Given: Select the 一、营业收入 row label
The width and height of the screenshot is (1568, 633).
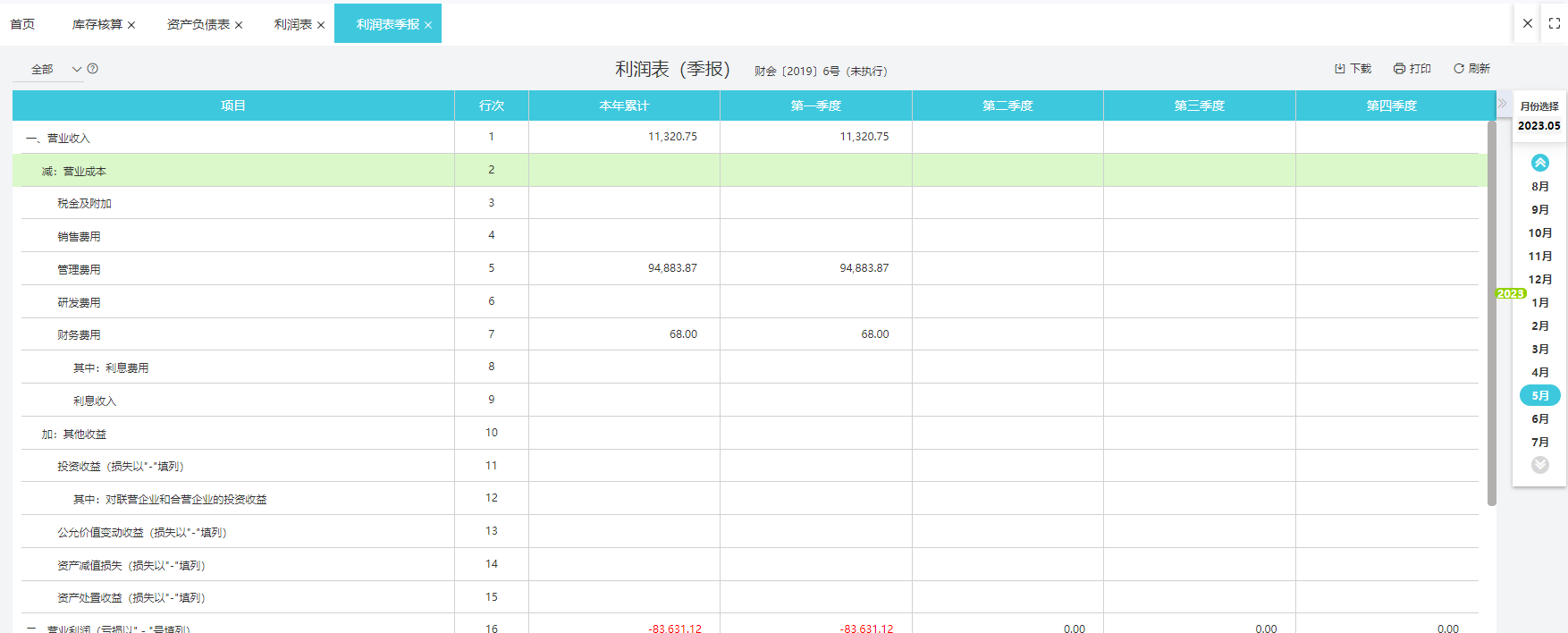Looking at the screenshot, I should pyautogui.click(x=58, y=138).
